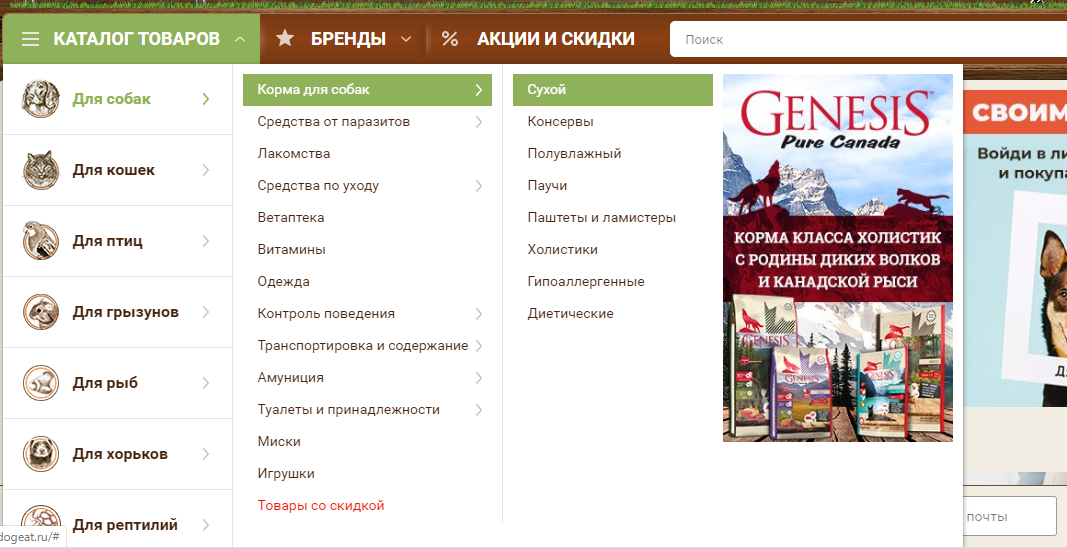Image resolution: width=1067 pixels, height=548 pixels.
Task: Expand chevron of Средства от паразитов
Action: pyautogui.click(x=479, y=122)
